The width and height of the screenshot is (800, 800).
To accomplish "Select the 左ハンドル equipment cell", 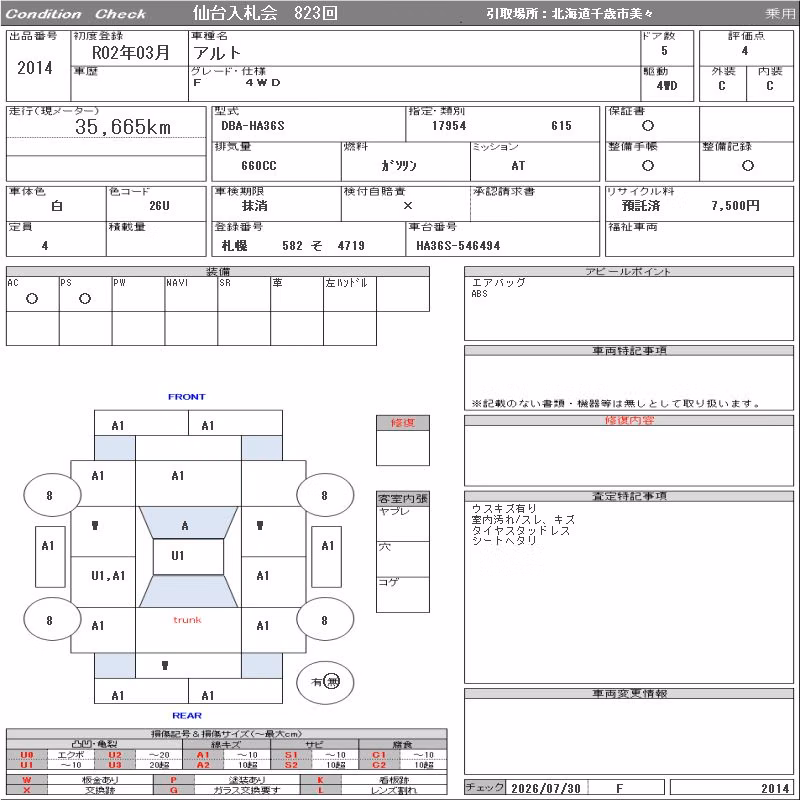I will point(350,294).
